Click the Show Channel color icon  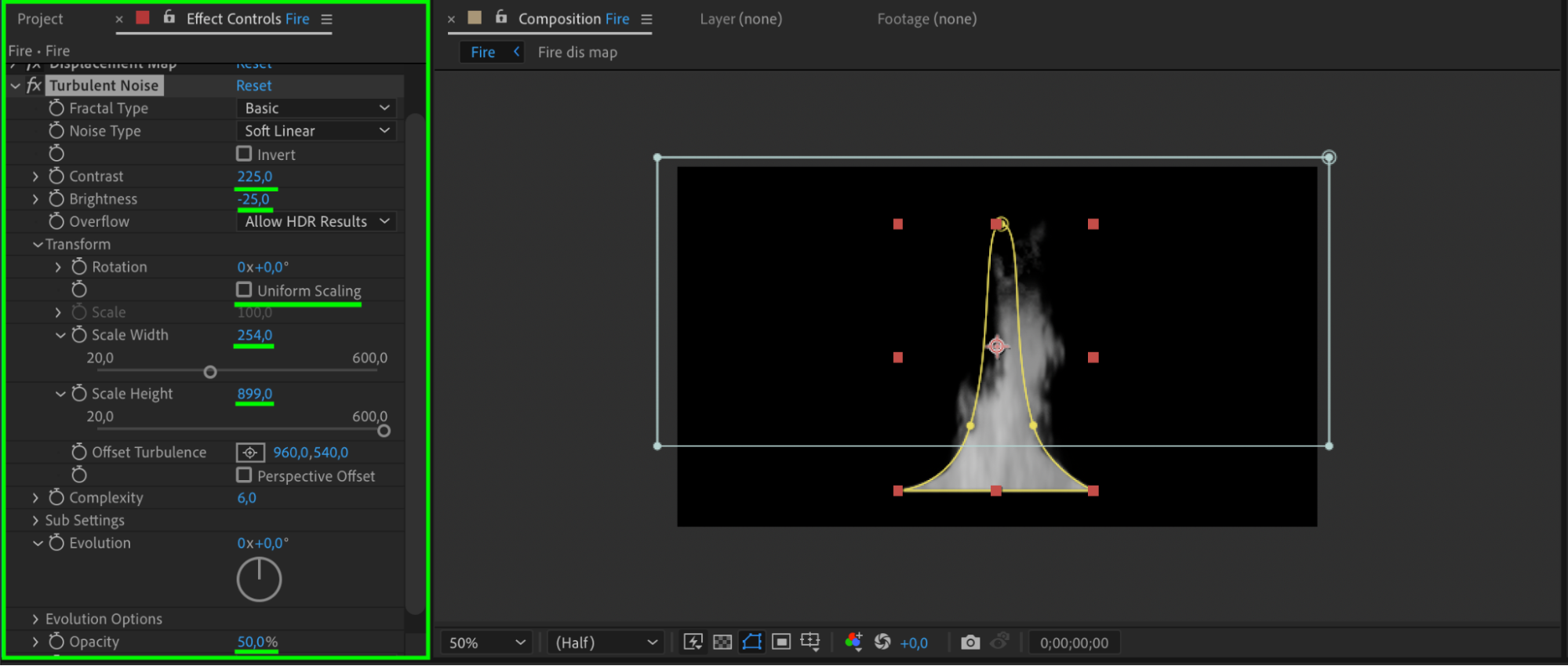click(x=853, y=642)
